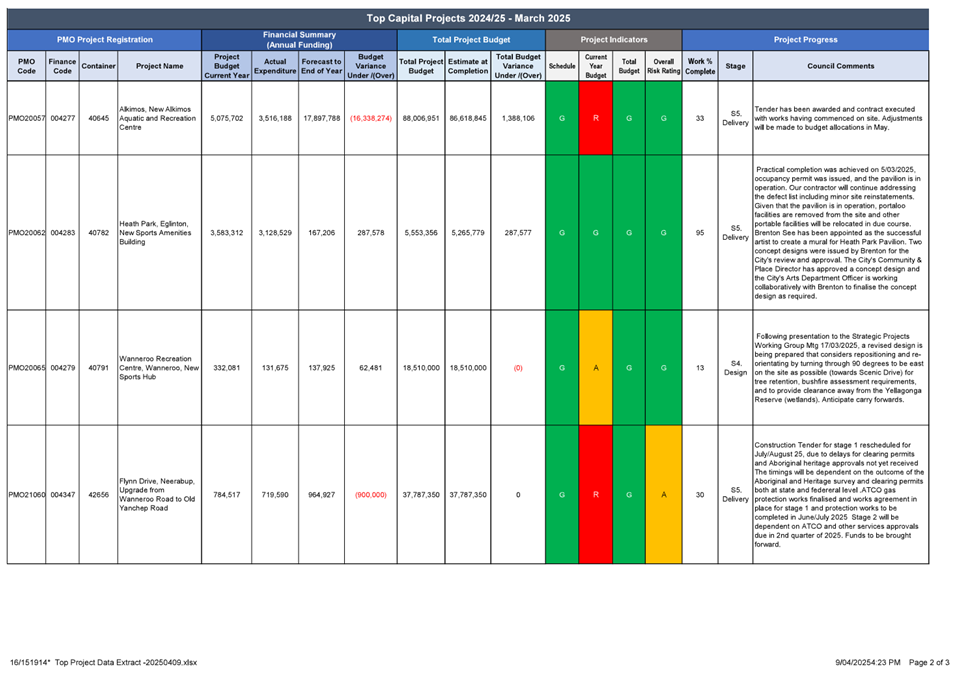Screen dimensions: 958x674
Task: Click the footer file name 'Top Project Data Extract -20250409.xlsx'
Action: (x=126, y=662)
